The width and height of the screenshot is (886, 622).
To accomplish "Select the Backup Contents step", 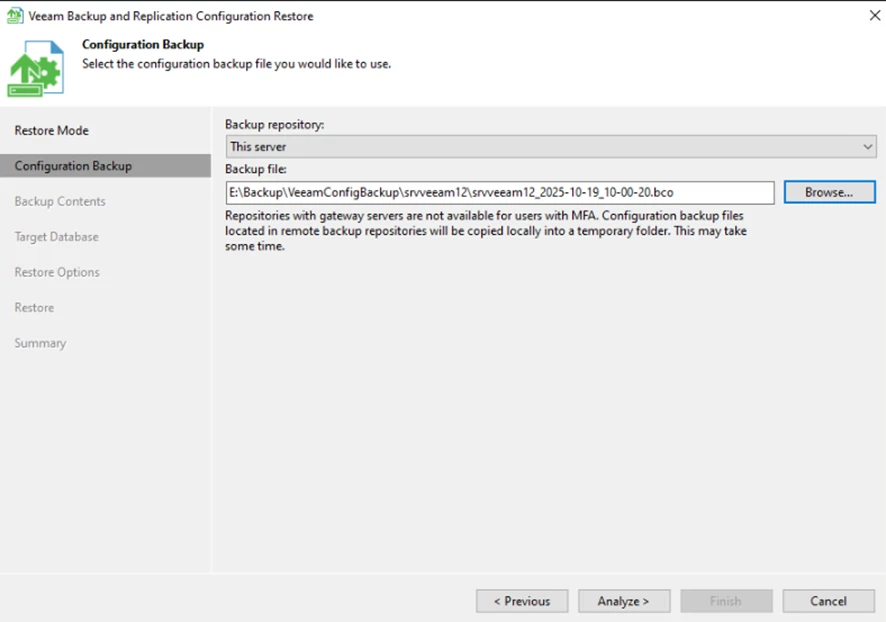I will [x=60, y=202].
